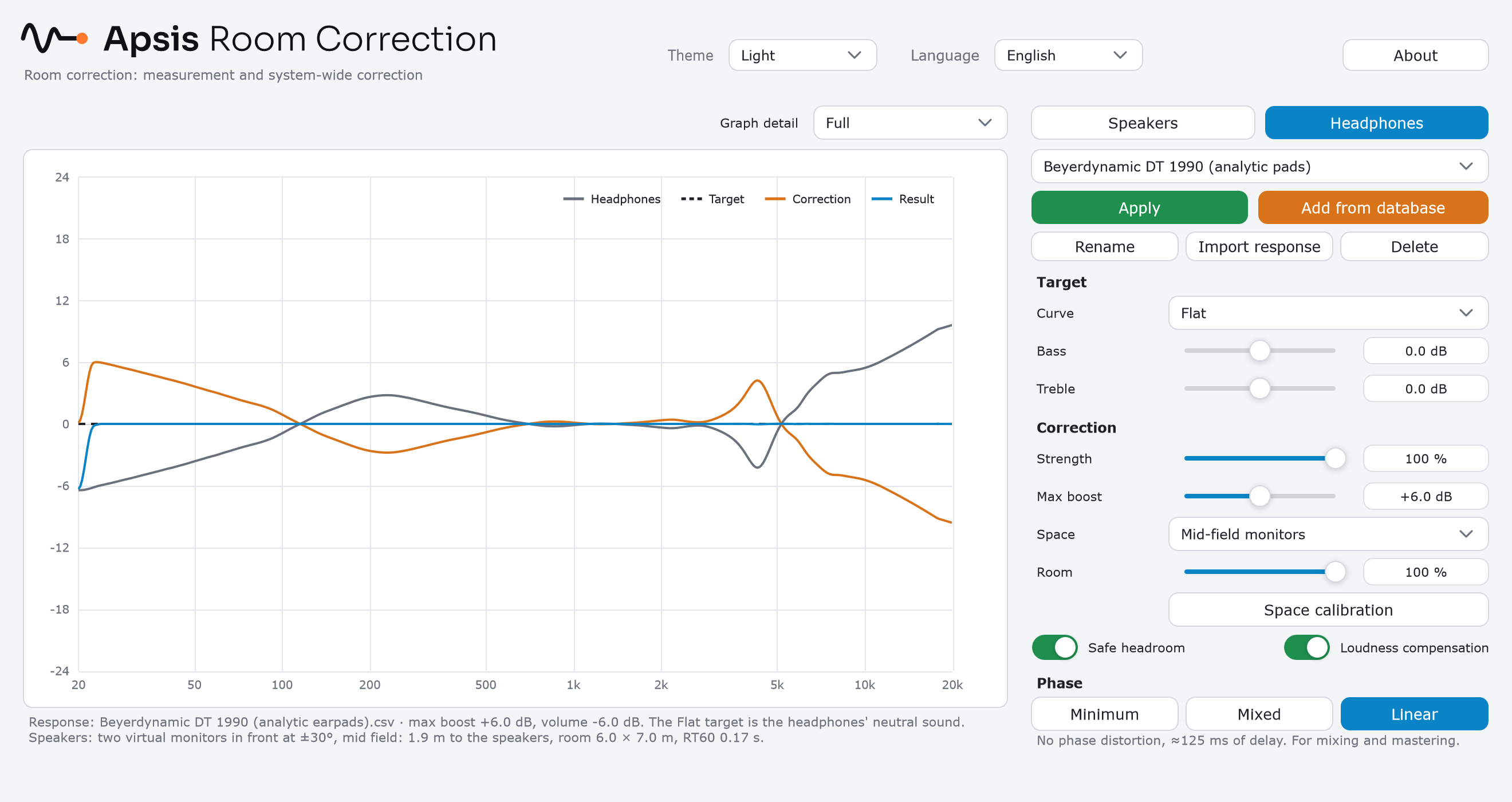Viewport: 1512px width, 802px height.
Task: Open the Theme dropdown set to Light
Action: pyautogui.click(x=802, y=55)
